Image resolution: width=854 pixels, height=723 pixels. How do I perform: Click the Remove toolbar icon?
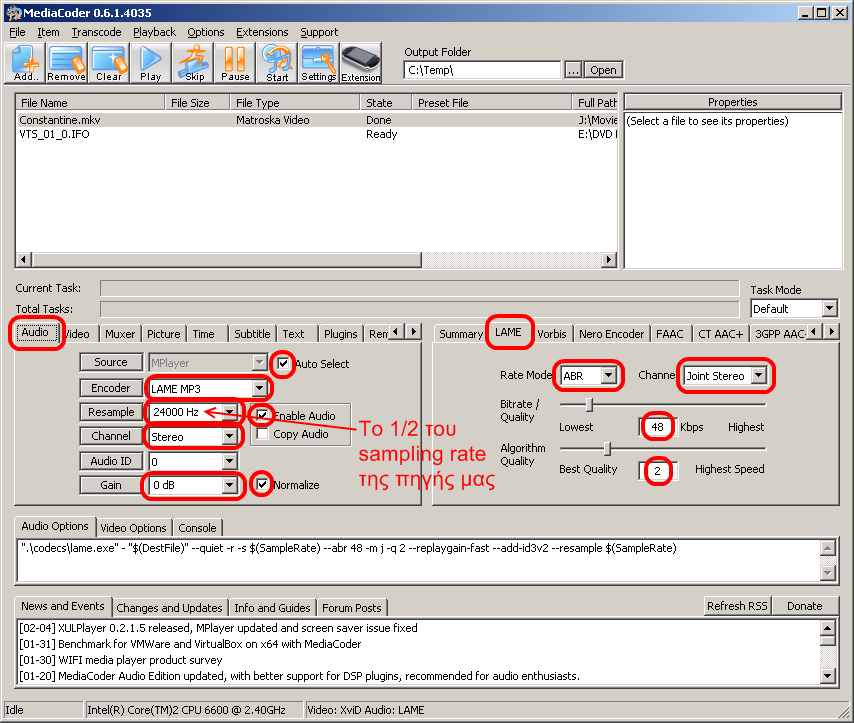[x=66, y=63]
